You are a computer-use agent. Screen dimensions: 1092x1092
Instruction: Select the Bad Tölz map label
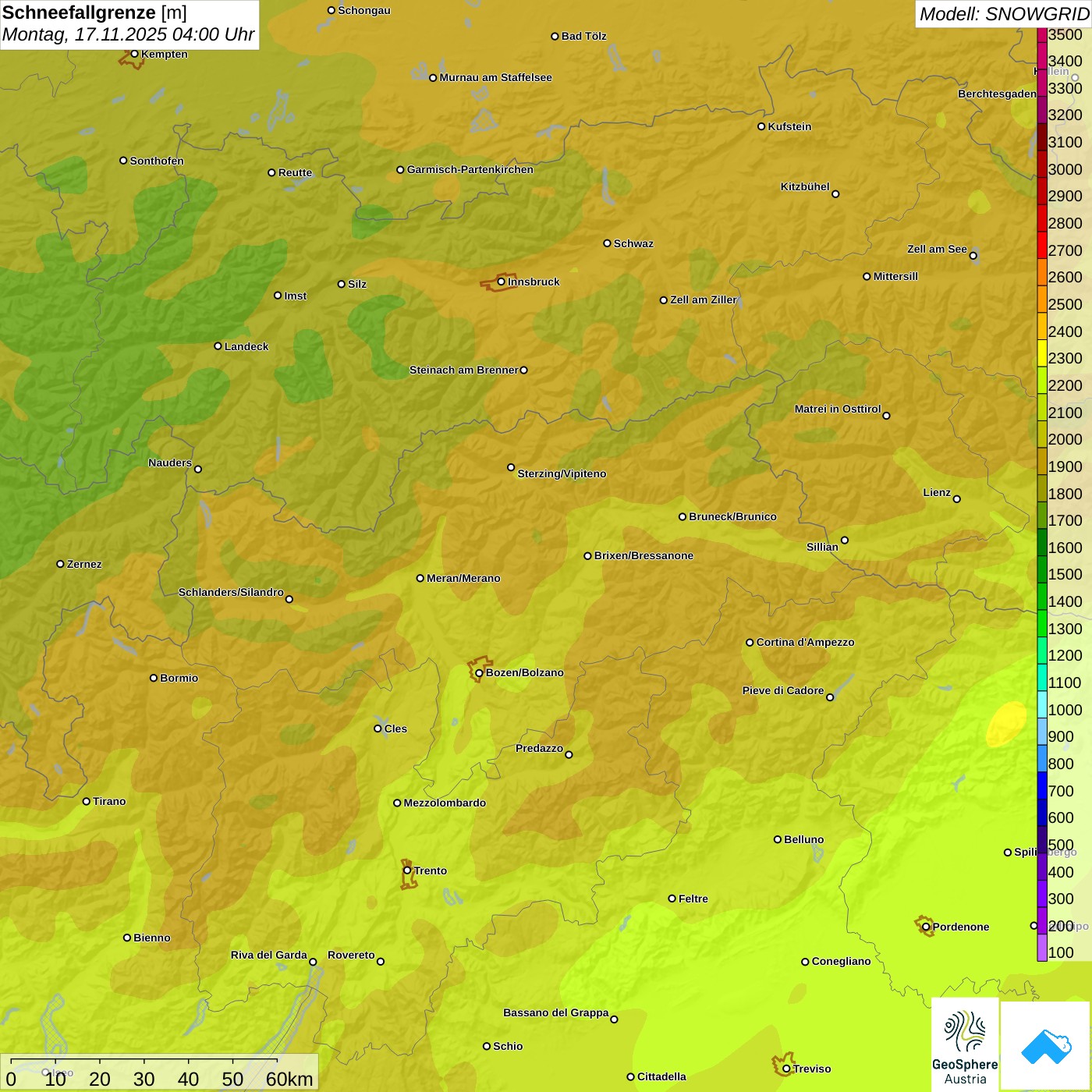583,36
